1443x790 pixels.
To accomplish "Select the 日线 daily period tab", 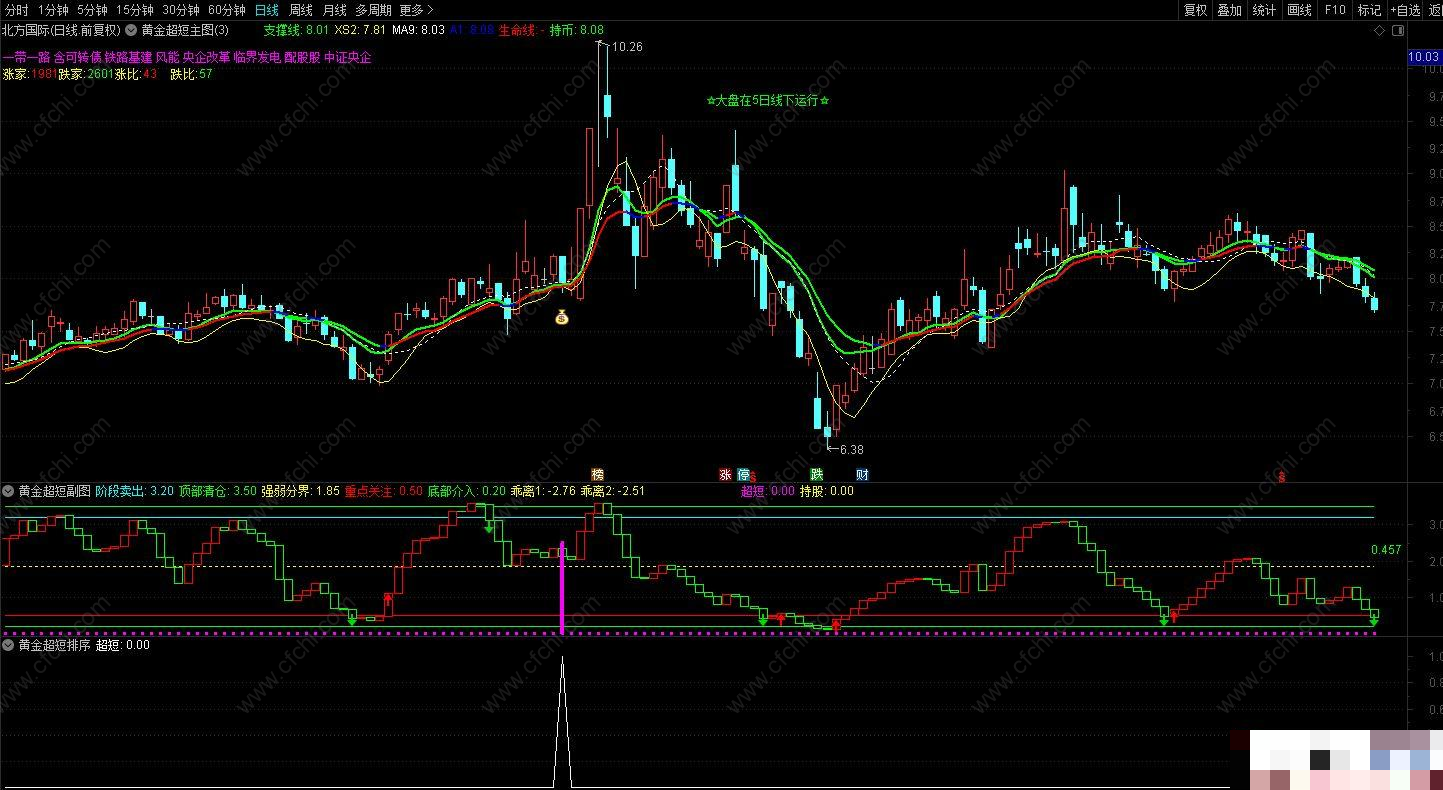I will (x=267, y=10).
